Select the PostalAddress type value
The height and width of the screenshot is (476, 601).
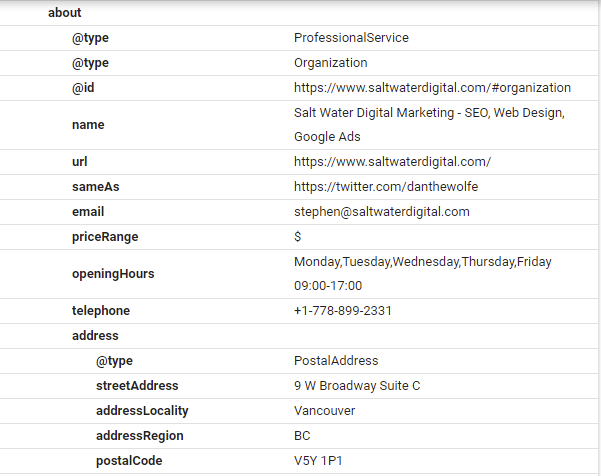pyautogui.click(x=336, y=361)
